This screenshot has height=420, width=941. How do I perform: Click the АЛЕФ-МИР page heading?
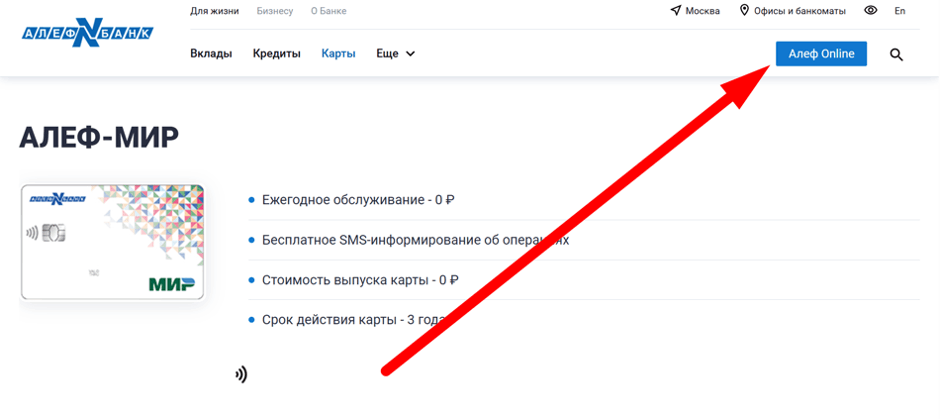pyautogui.click(x=99, y=138)
